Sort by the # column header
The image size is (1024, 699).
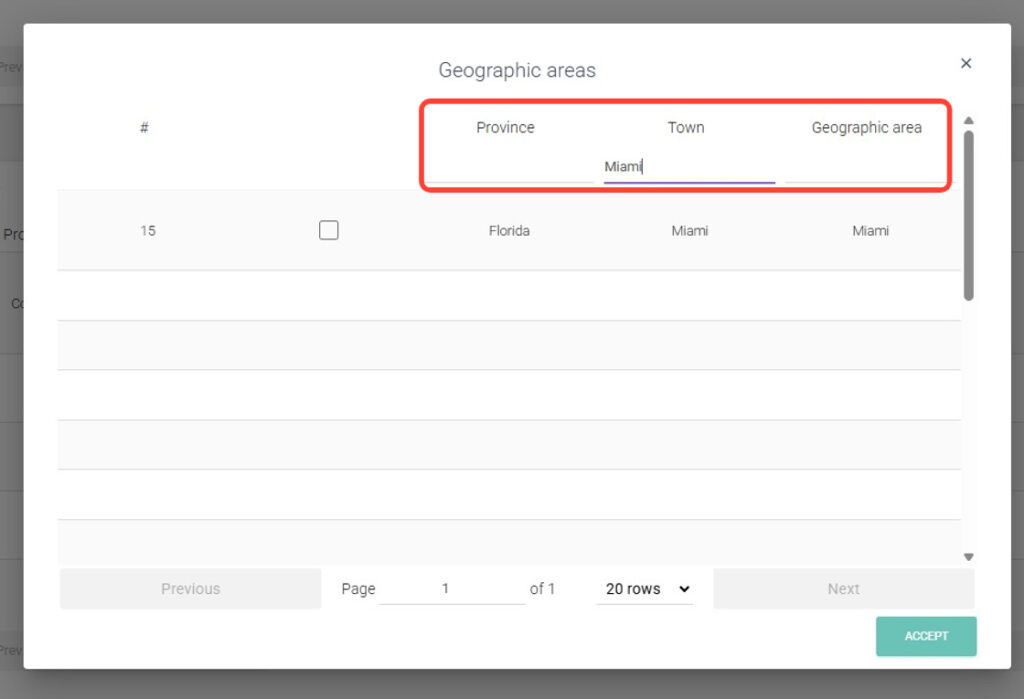click(x=145, y=127)
